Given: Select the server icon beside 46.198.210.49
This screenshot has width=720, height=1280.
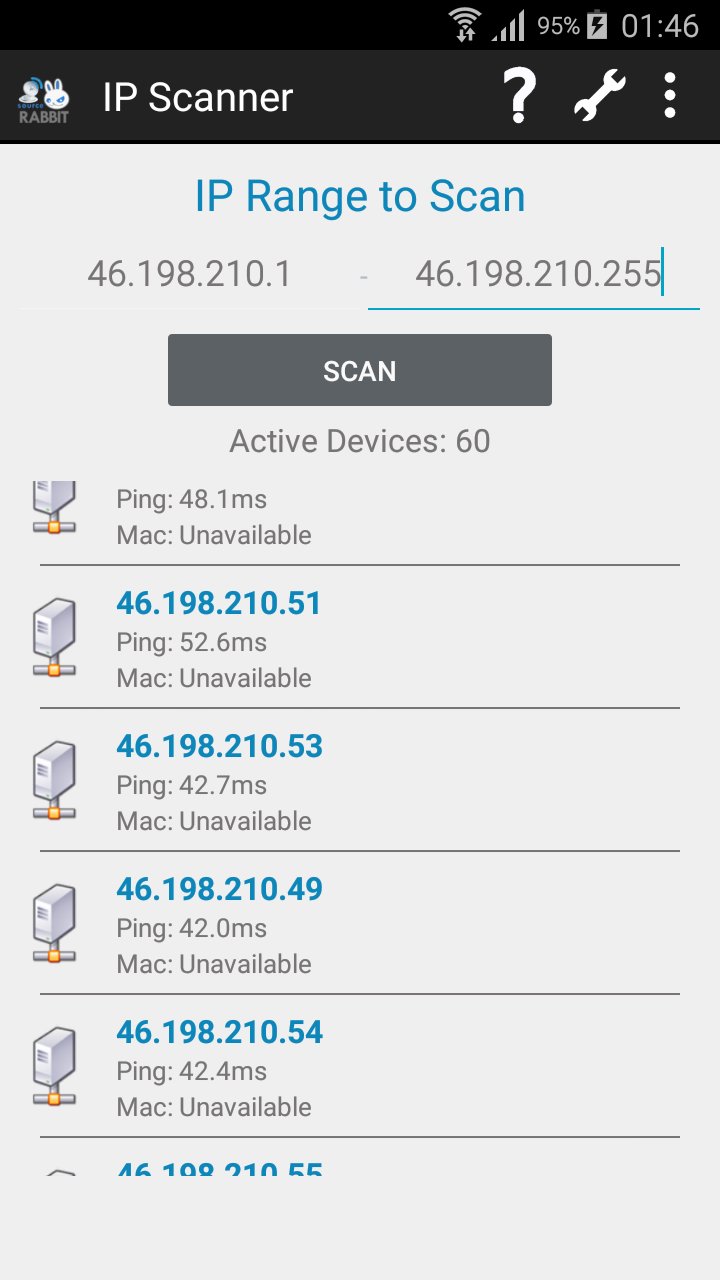Looking at the screenshot, I should (54, 924).
